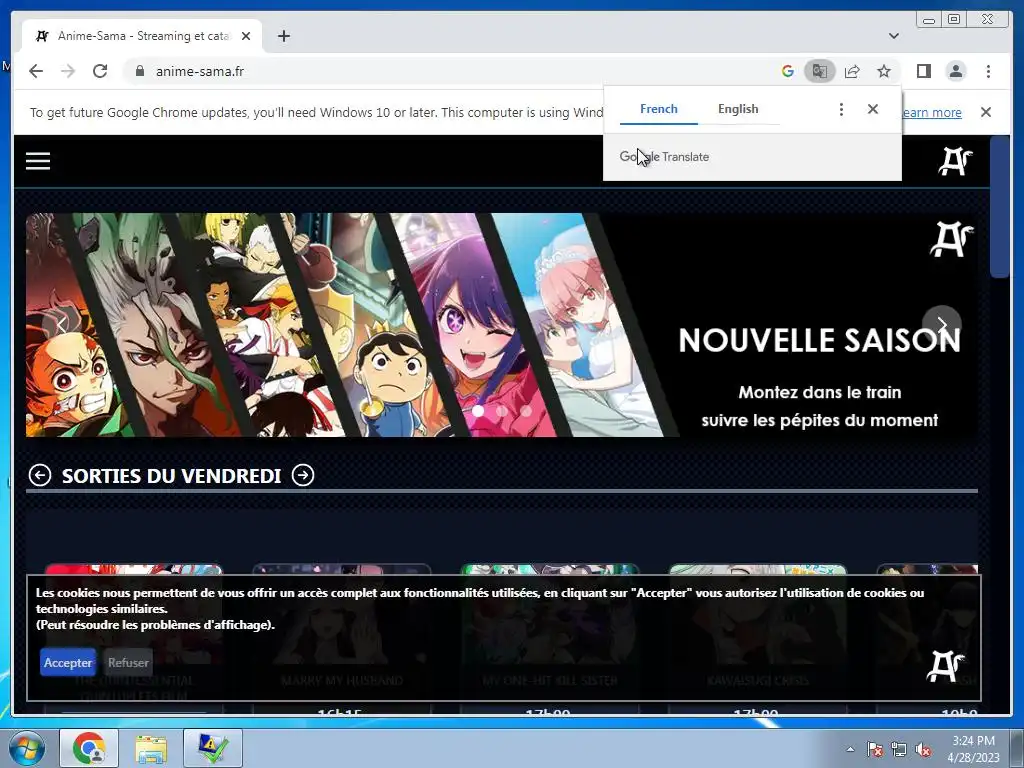The width and height of the screenshot is (1024, 768).
Task: Open the Windows Start menu
Action: pos(27,748)
